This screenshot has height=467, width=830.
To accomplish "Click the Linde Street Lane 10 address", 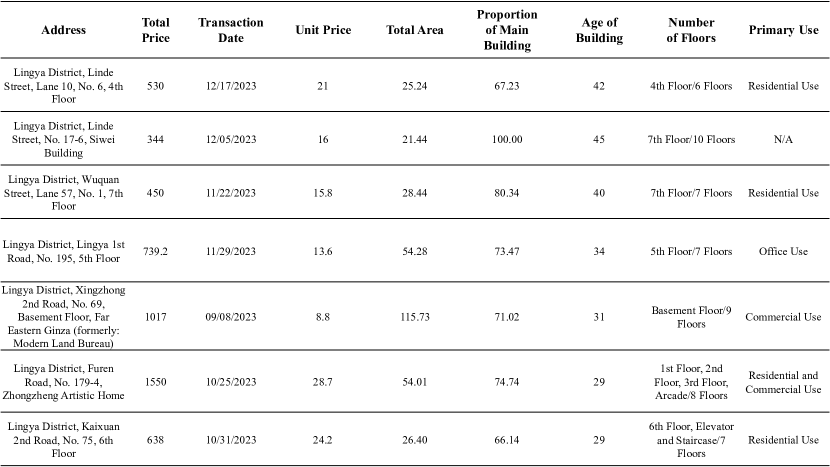I will (63, 86).
